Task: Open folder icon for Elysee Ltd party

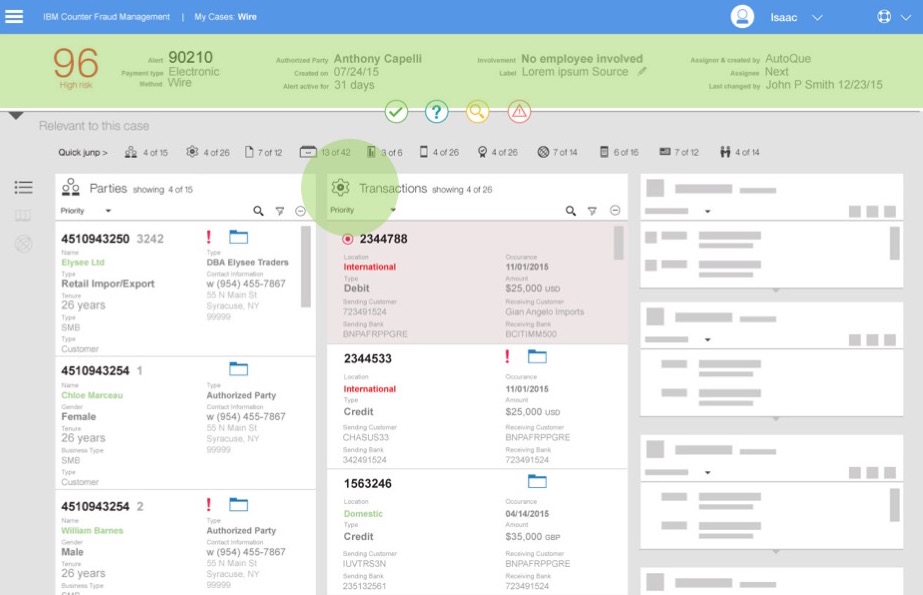Action: [x=238, y=237]
